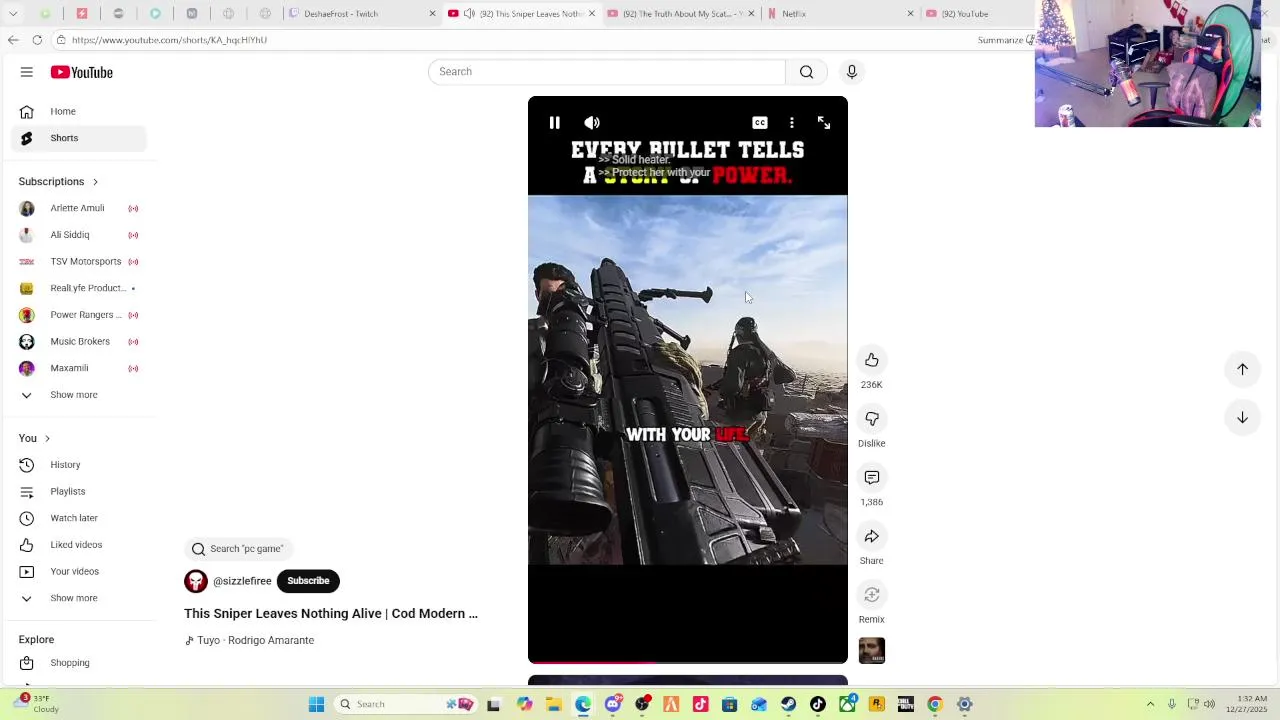The height and width of the screenshot is (720, 1280).
Task: Focus the YouTube search input field
Action: (607, 72)
